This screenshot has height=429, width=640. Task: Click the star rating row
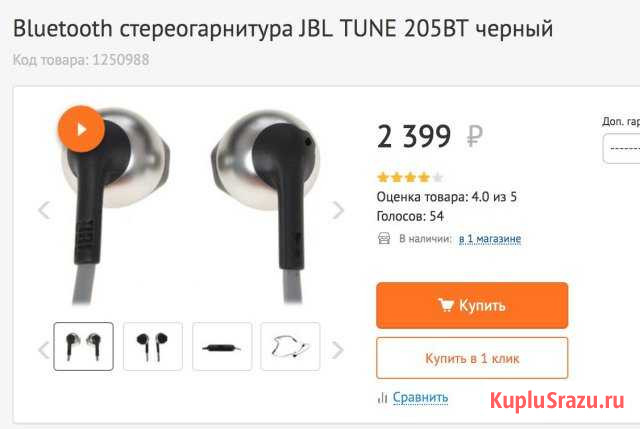pyautogui.click(x=410, y=177)
